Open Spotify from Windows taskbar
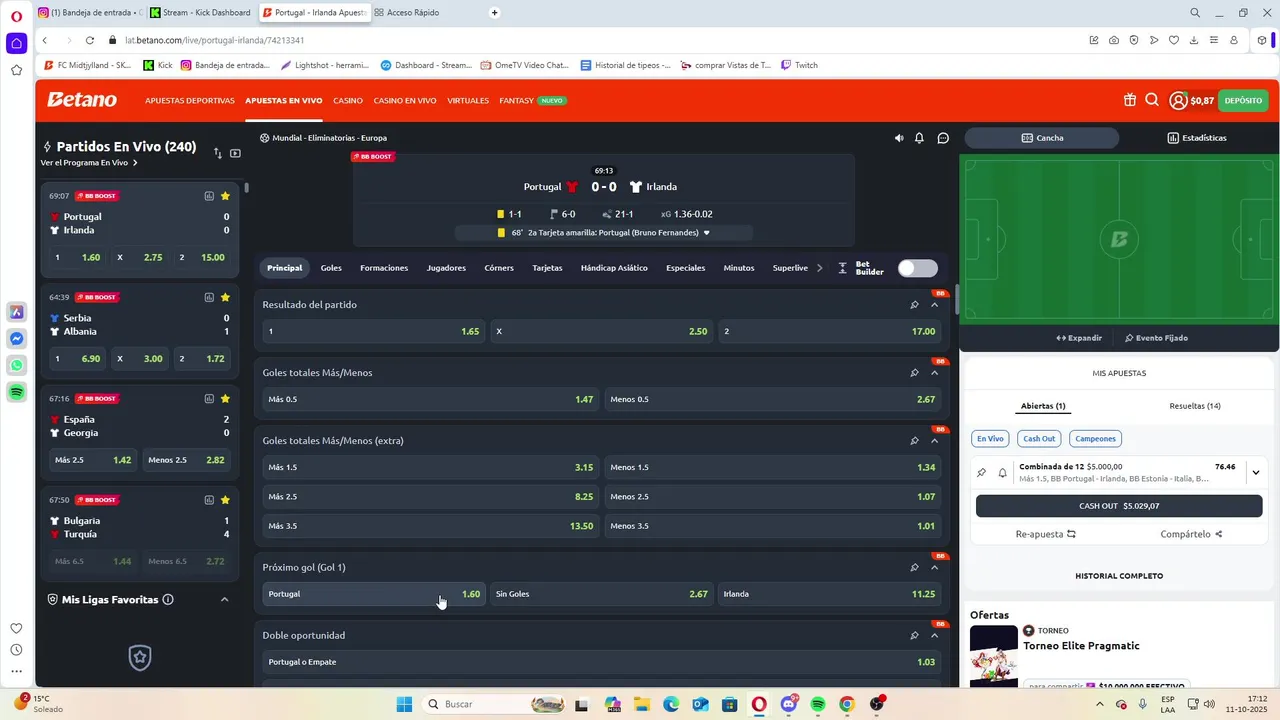The image size is (1280, 720). point(818,704)
